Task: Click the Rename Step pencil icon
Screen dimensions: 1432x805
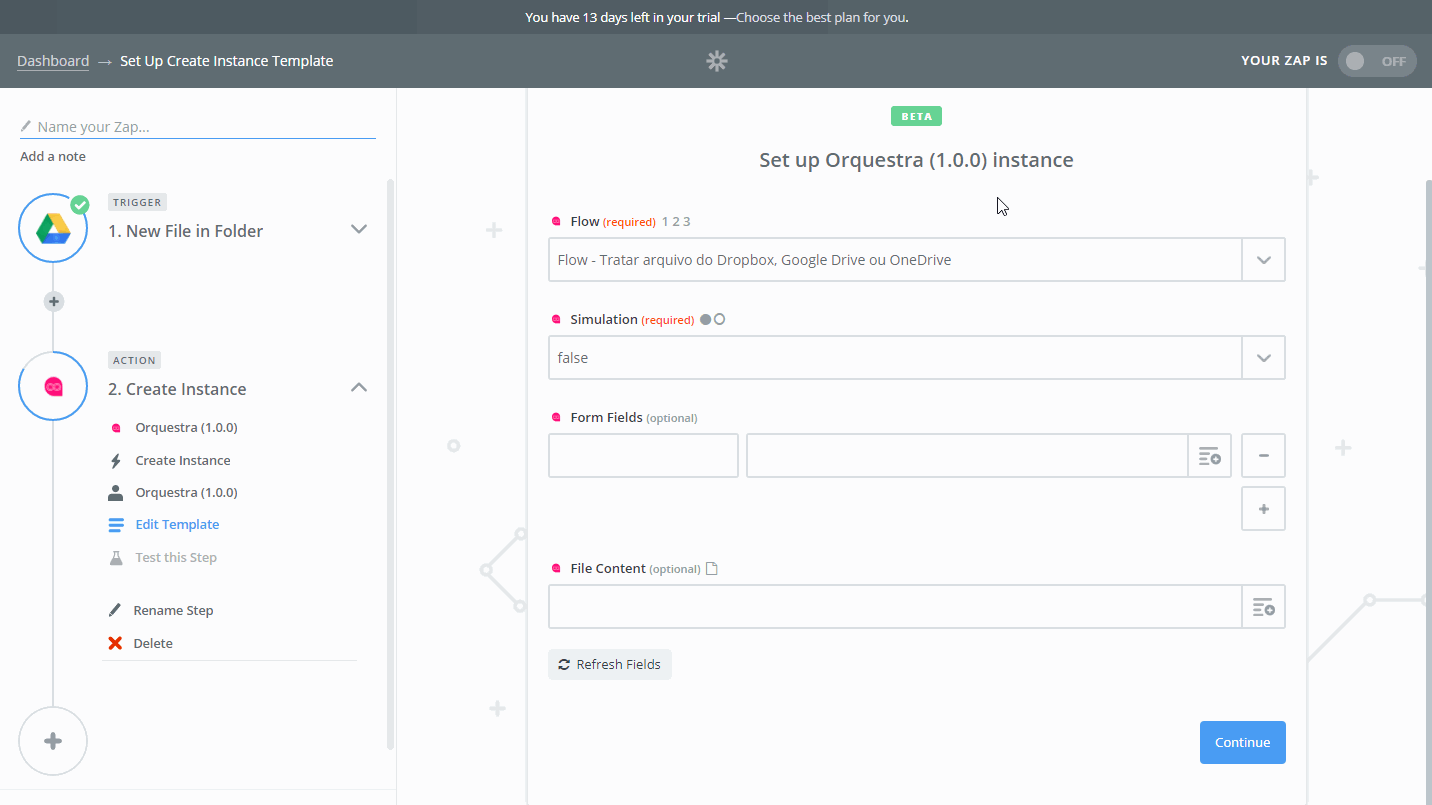Action: [x=115, y=610]
